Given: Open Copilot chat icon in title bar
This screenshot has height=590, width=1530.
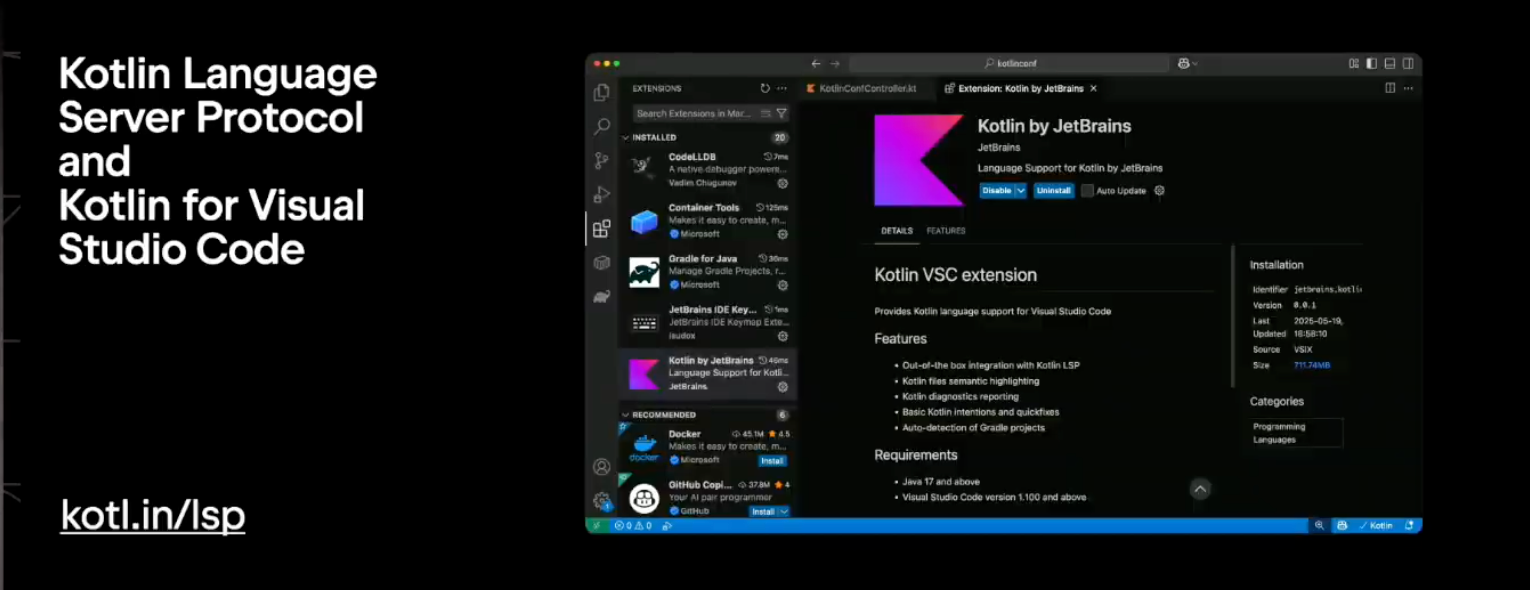Looking at the screenshot, I should pyautogui.click(x=1184, y=63).
